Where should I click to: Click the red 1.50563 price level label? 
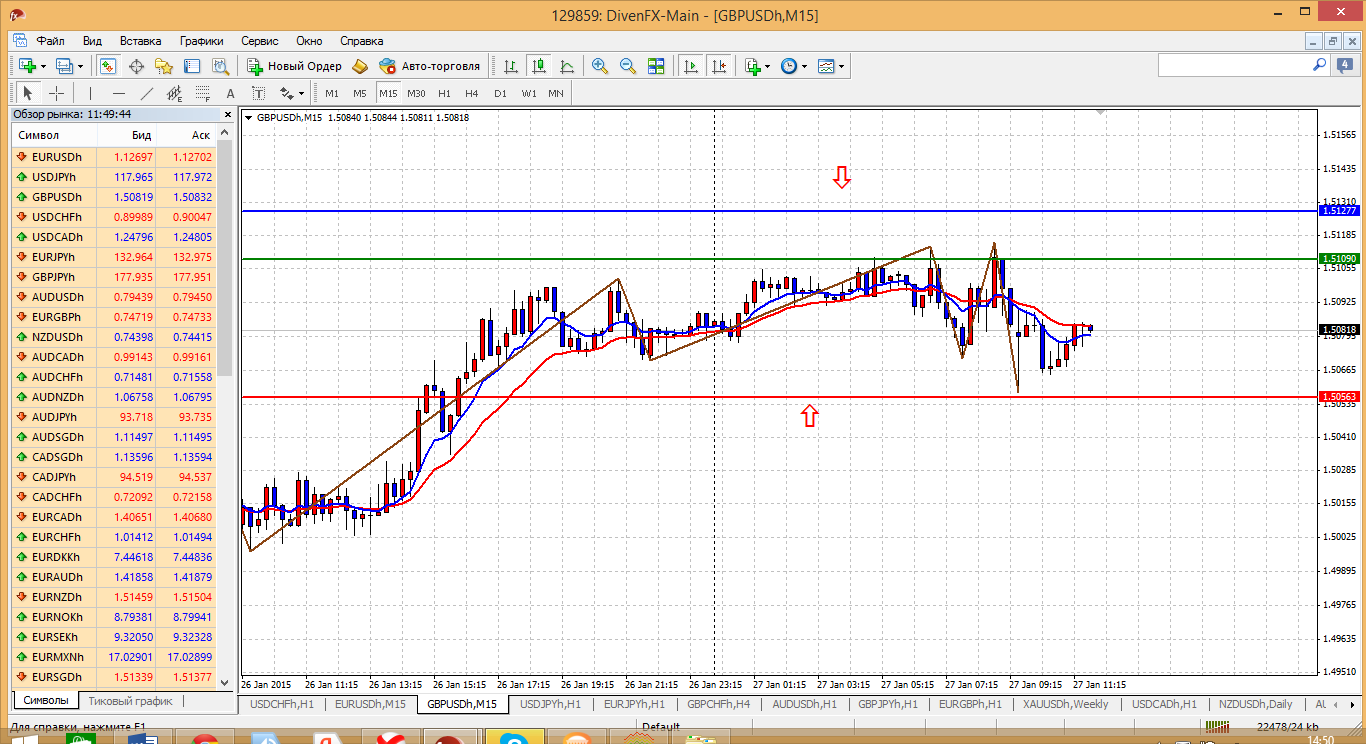click(1338, 397)
